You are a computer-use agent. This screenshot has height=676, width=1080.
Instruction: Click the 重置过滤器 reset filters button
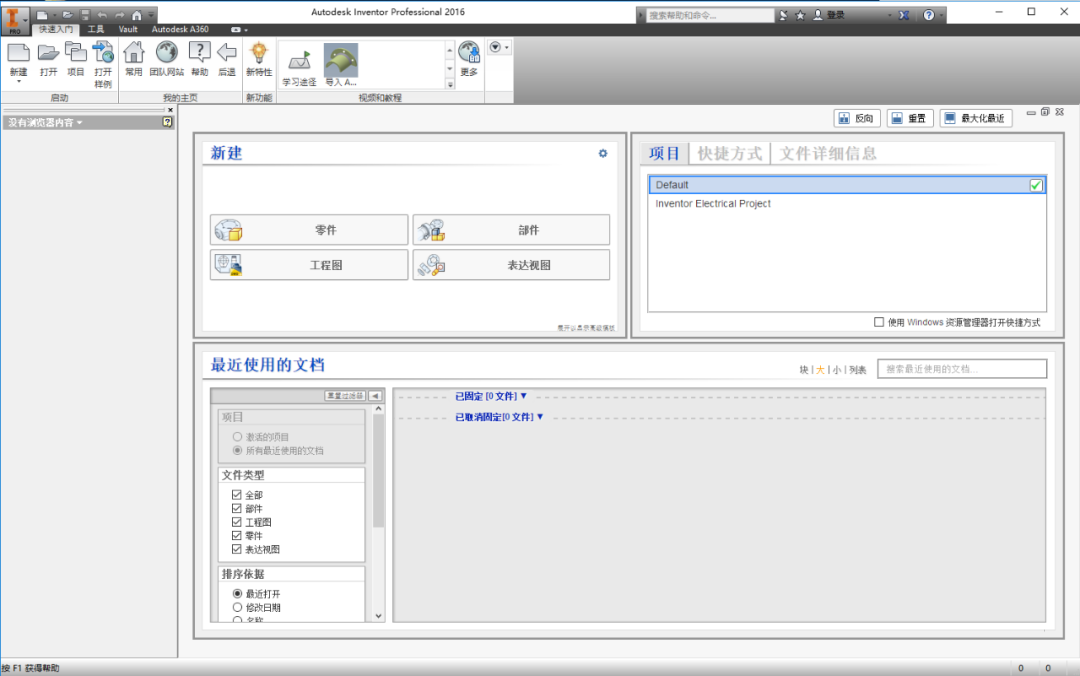coord(344,396)
